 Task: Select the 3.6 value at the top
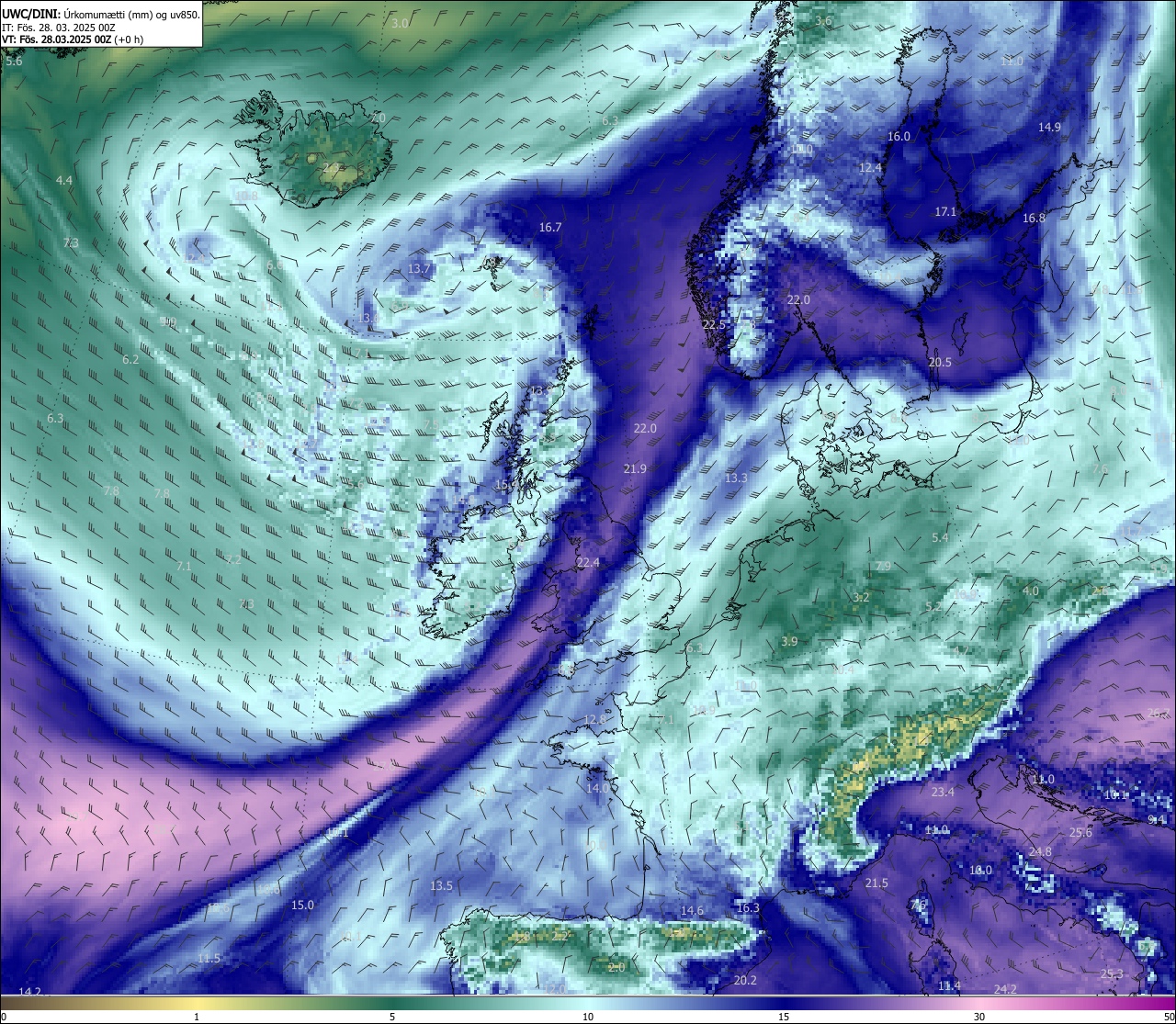point(823,21)
